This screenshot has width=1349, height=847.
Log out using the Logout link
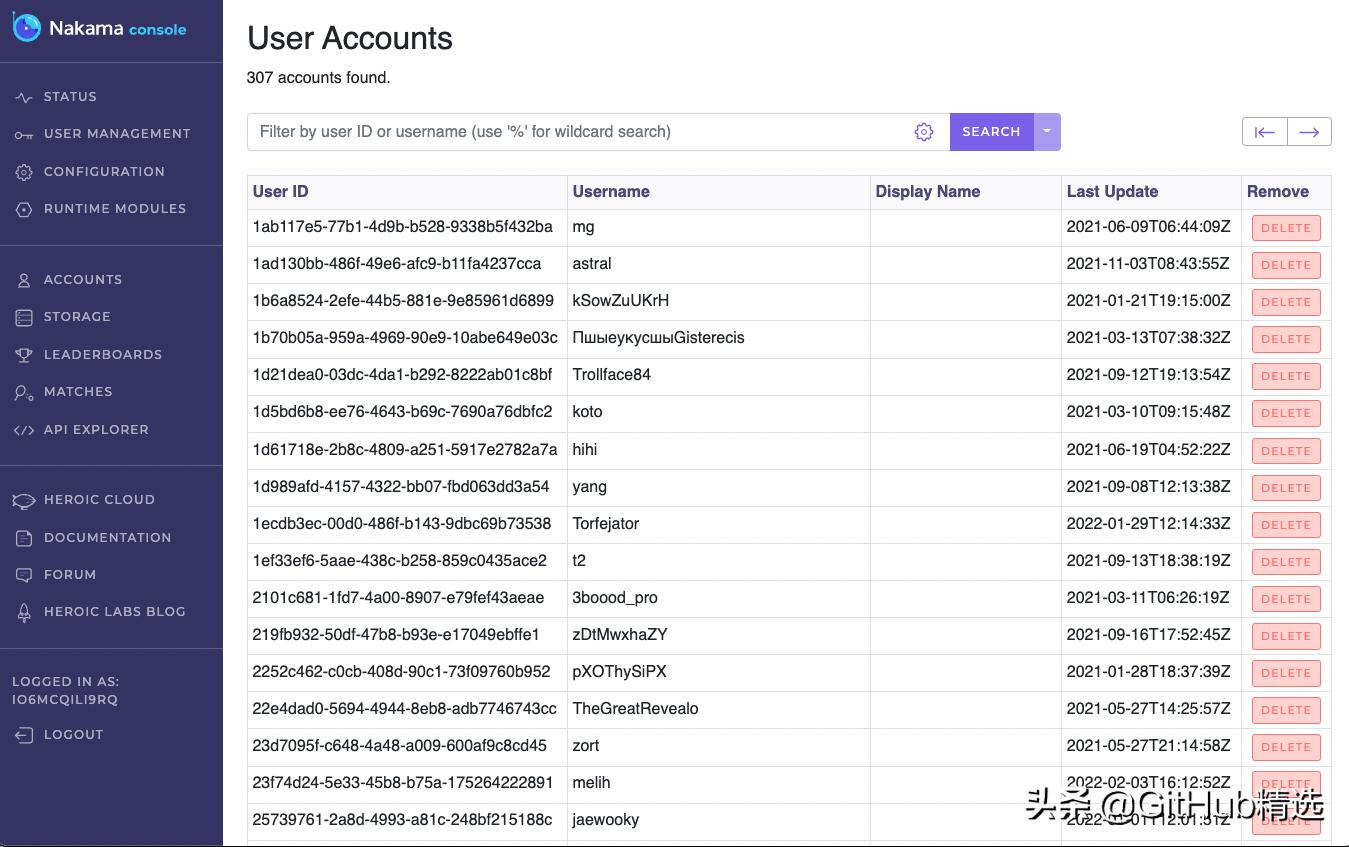point(73,735)
